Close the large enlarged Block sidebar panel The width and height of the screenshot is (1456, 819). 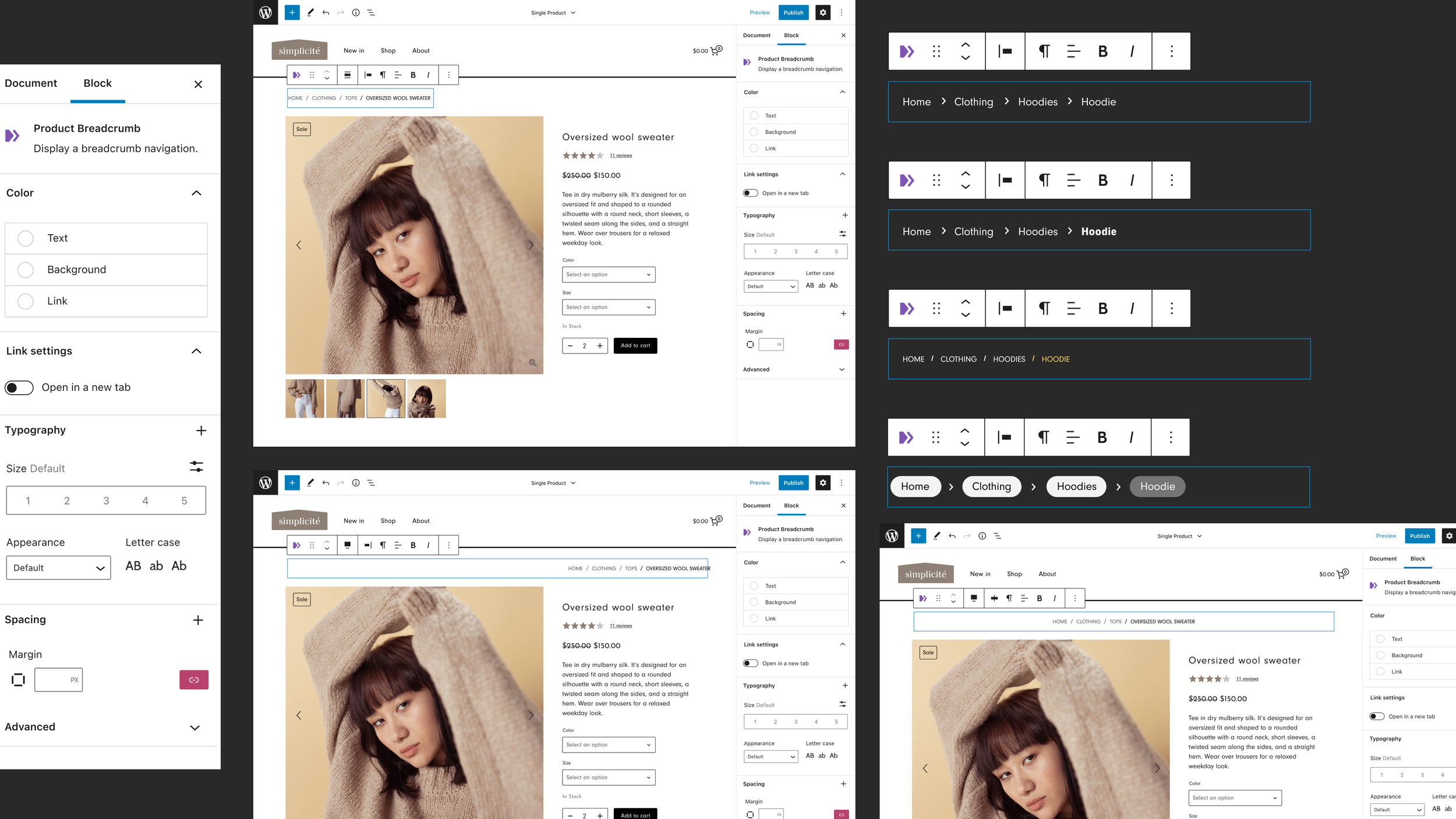pyautogui.click(x=198, y=84)
